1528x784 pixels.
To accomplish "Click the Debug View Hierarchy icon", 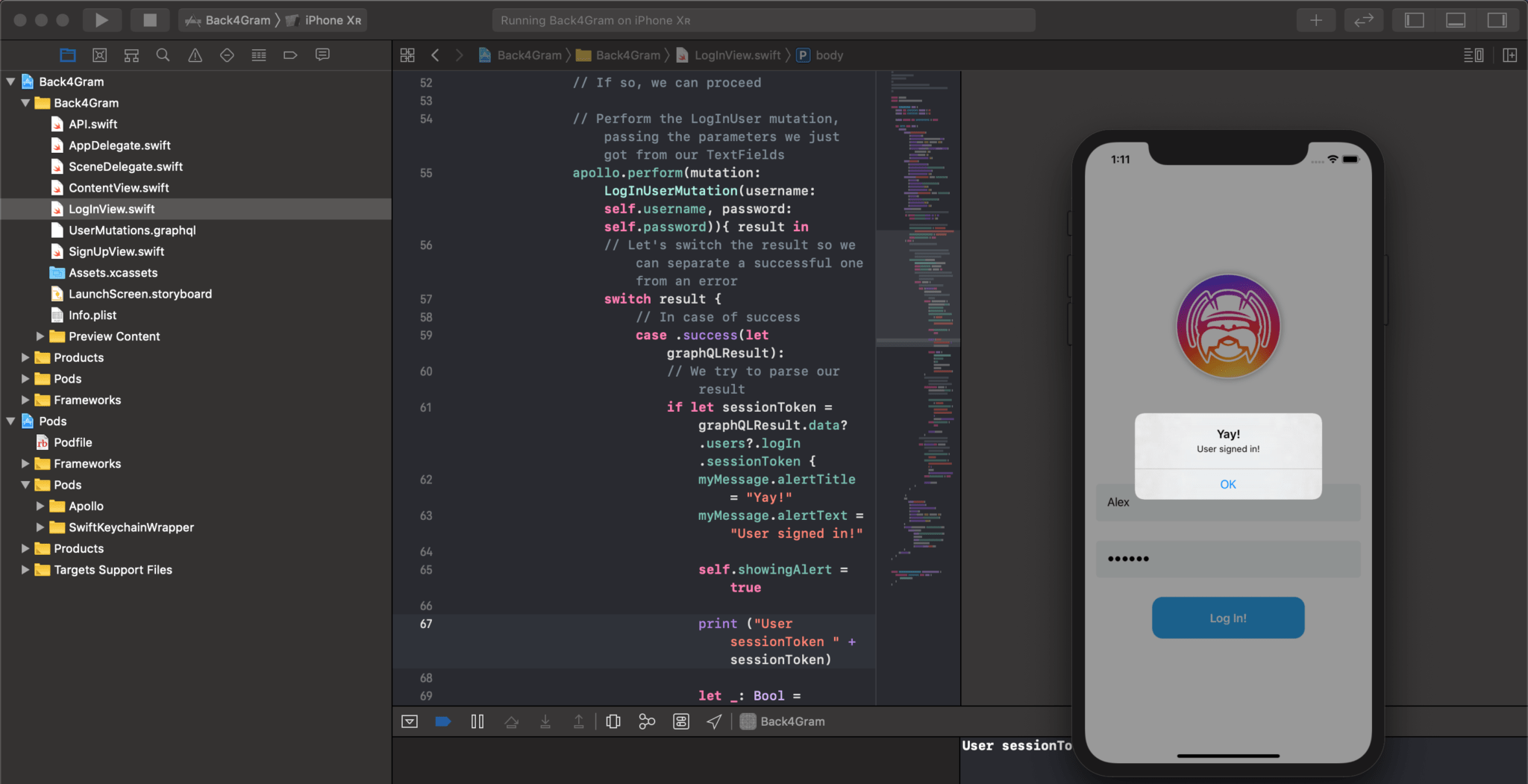I will (x=613, y=721).
